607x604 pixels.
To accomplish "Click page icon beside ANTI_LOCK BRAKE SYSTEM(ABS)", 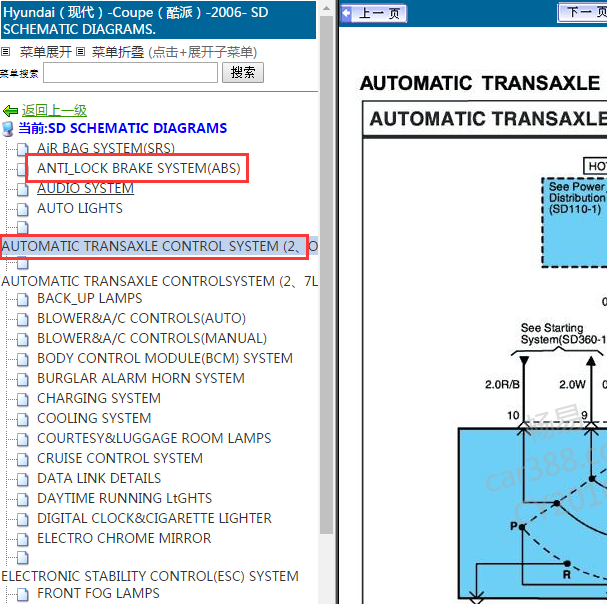I will pyautogui.click(x=22, y=169).
